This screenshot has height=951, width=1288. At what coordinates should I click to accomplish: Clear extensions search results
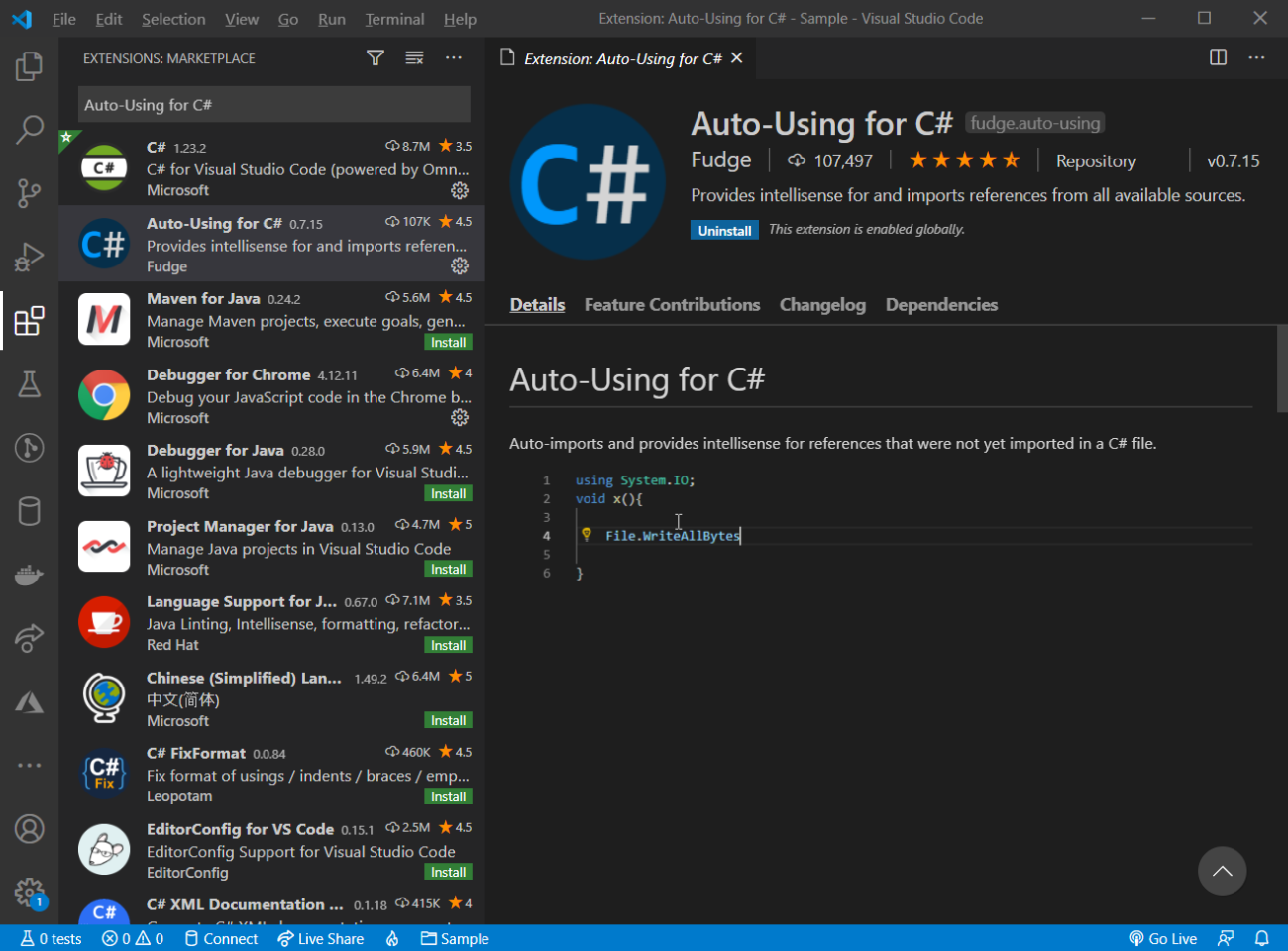click(x=414, y=58)
